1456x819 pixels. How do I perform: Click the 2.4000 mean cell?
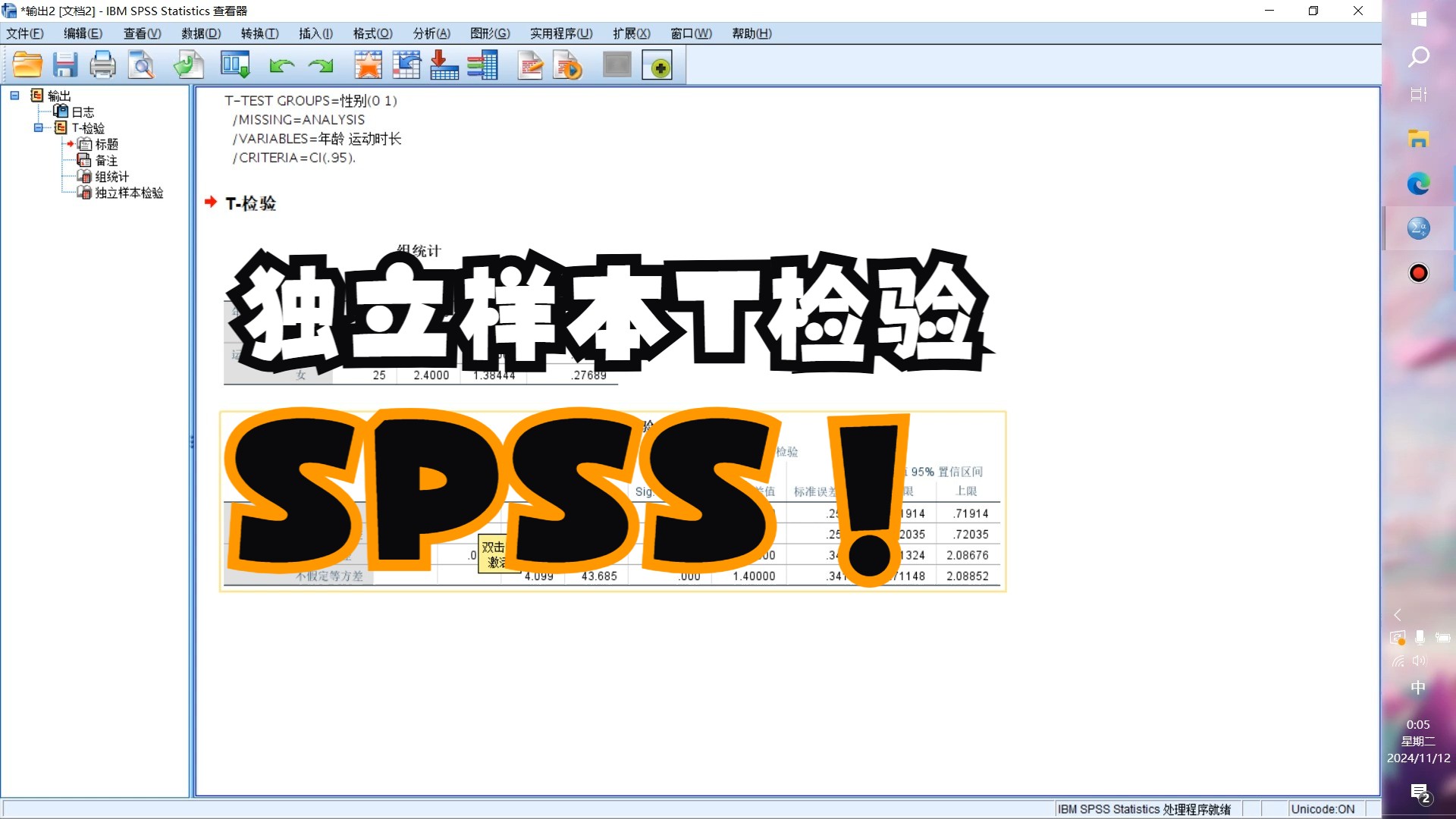point(431,375)
